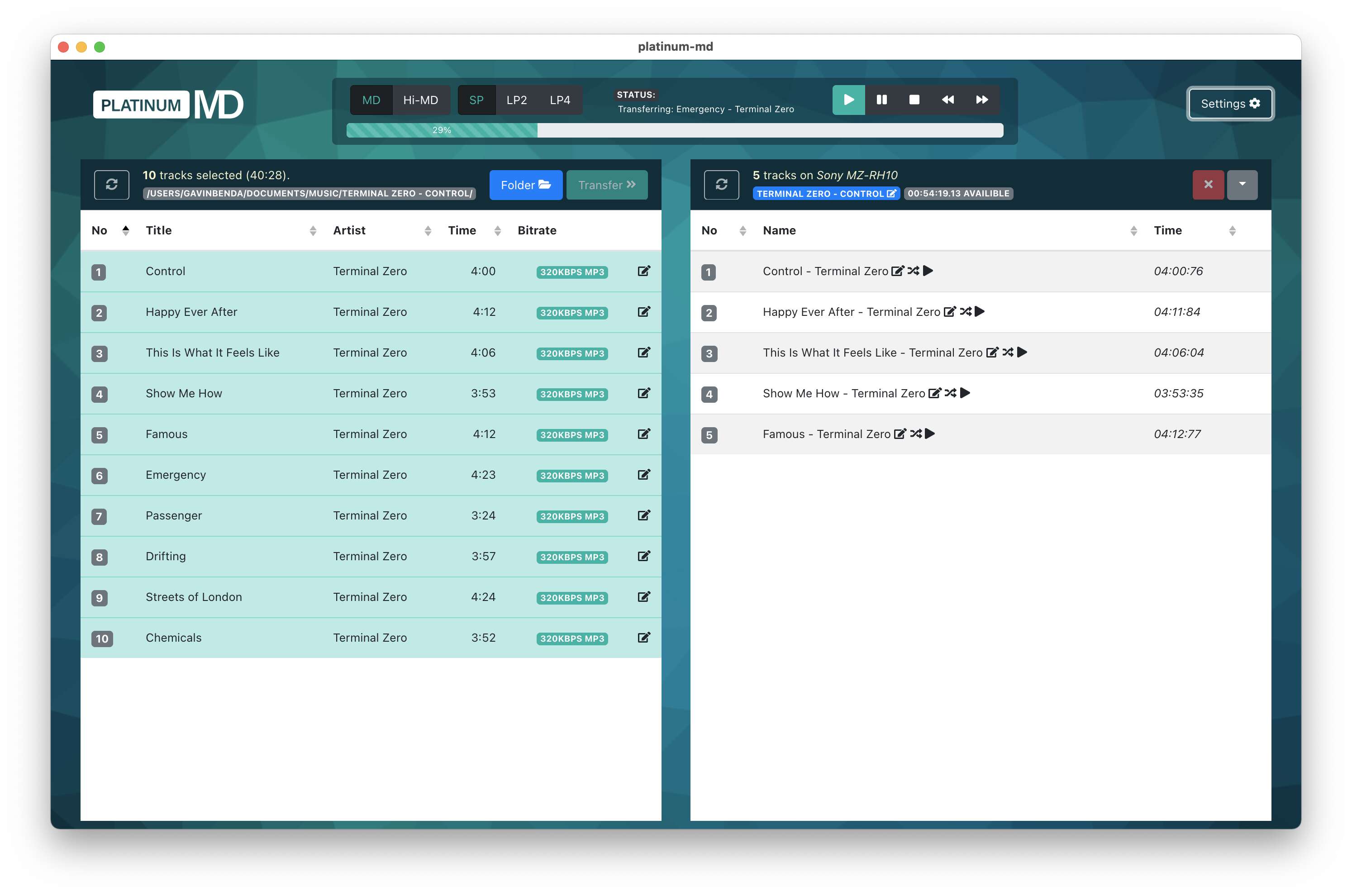The height and width of the screenshot is (896, 1352).
Task: Click the transfer progress bar at 29%
Action: coord(442,130)
